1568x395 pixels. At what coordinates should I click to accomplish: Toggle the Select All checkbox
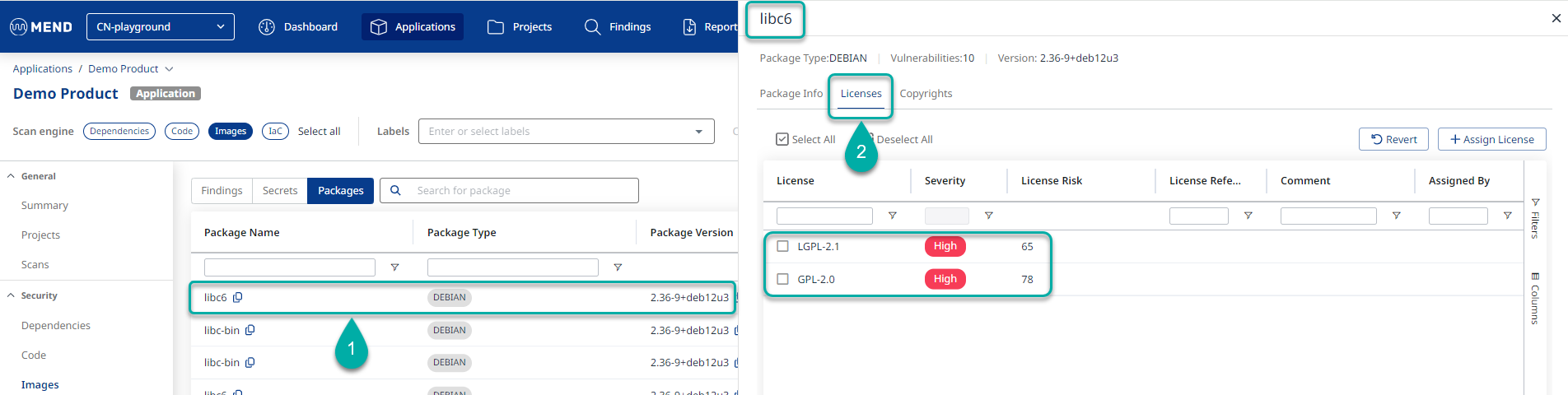[x=782, y=140]
